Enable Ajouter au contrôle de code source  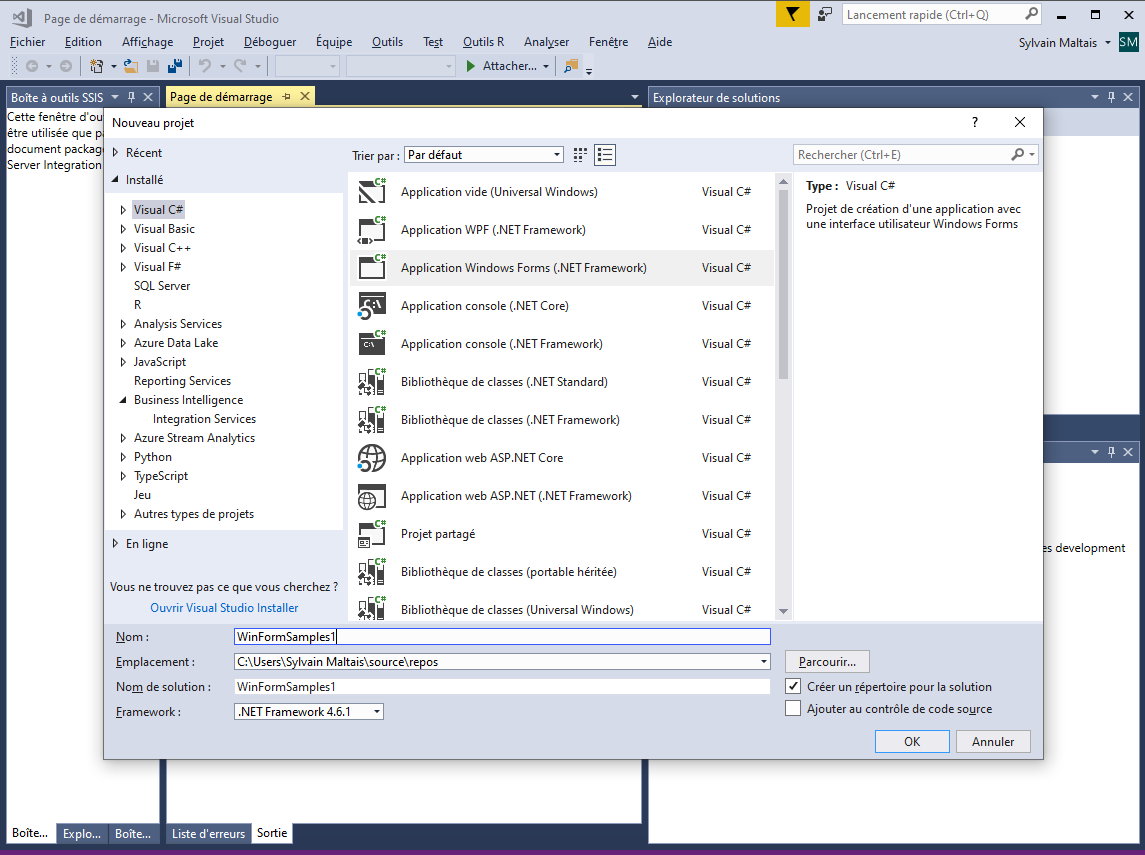(793, 709)
